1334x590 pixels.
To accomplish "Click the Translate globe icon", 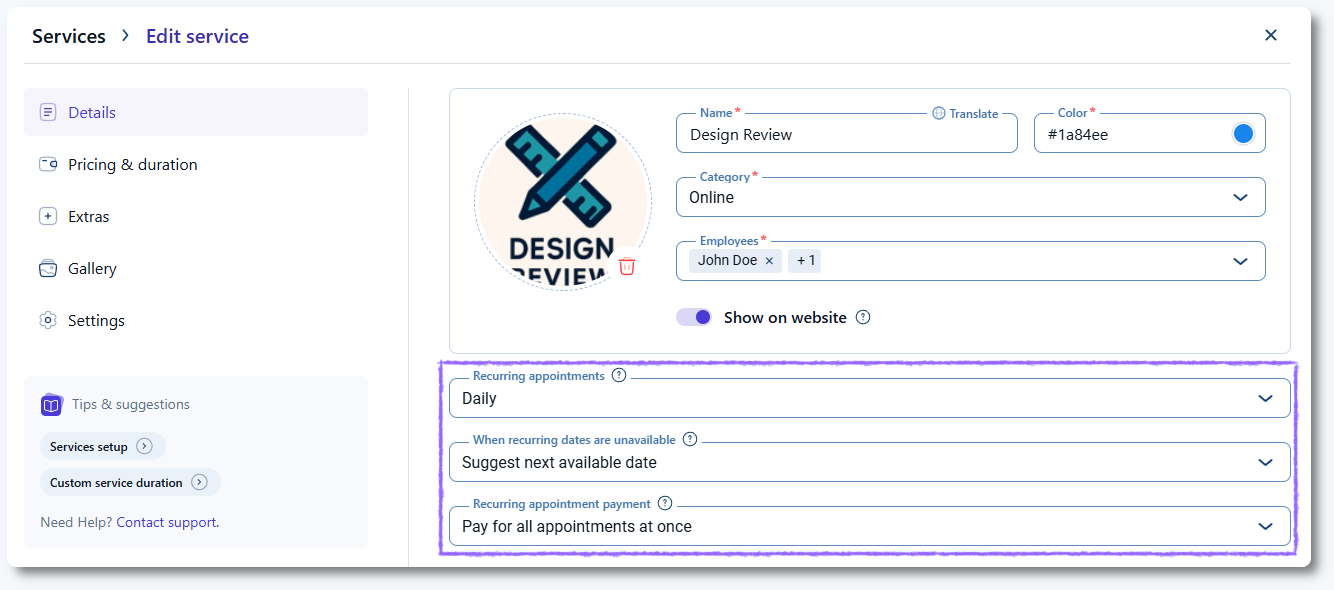I will click(x=938, y=114).
